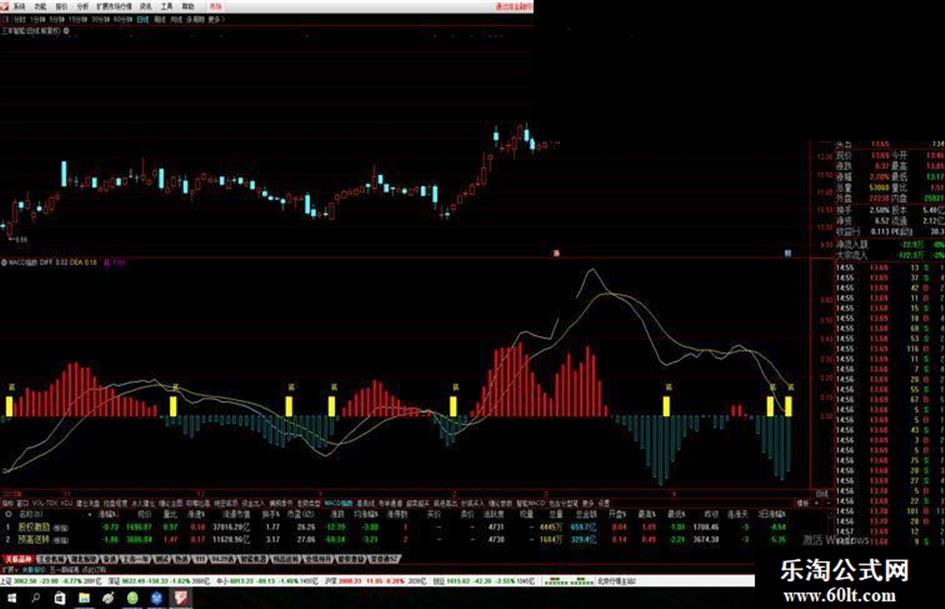
Task: Click the small red marker under the candlestick chart
Action: pos(556,253)
